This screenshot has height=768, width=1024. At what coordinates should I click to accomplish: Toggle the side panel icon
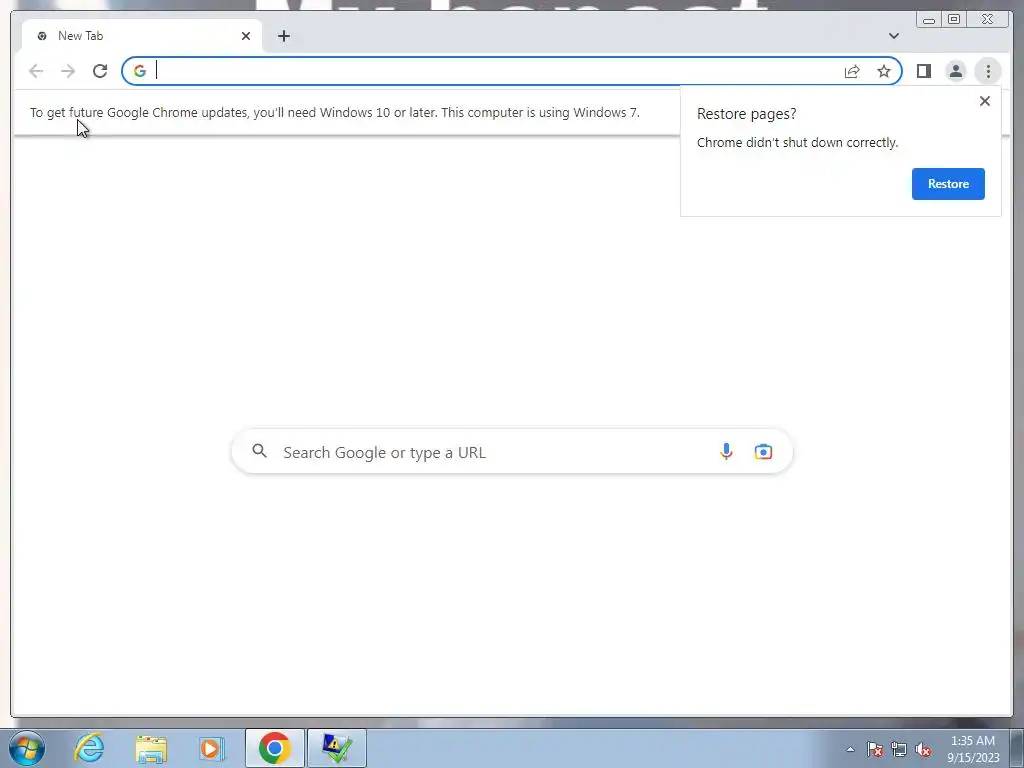(x=923, y=71)
